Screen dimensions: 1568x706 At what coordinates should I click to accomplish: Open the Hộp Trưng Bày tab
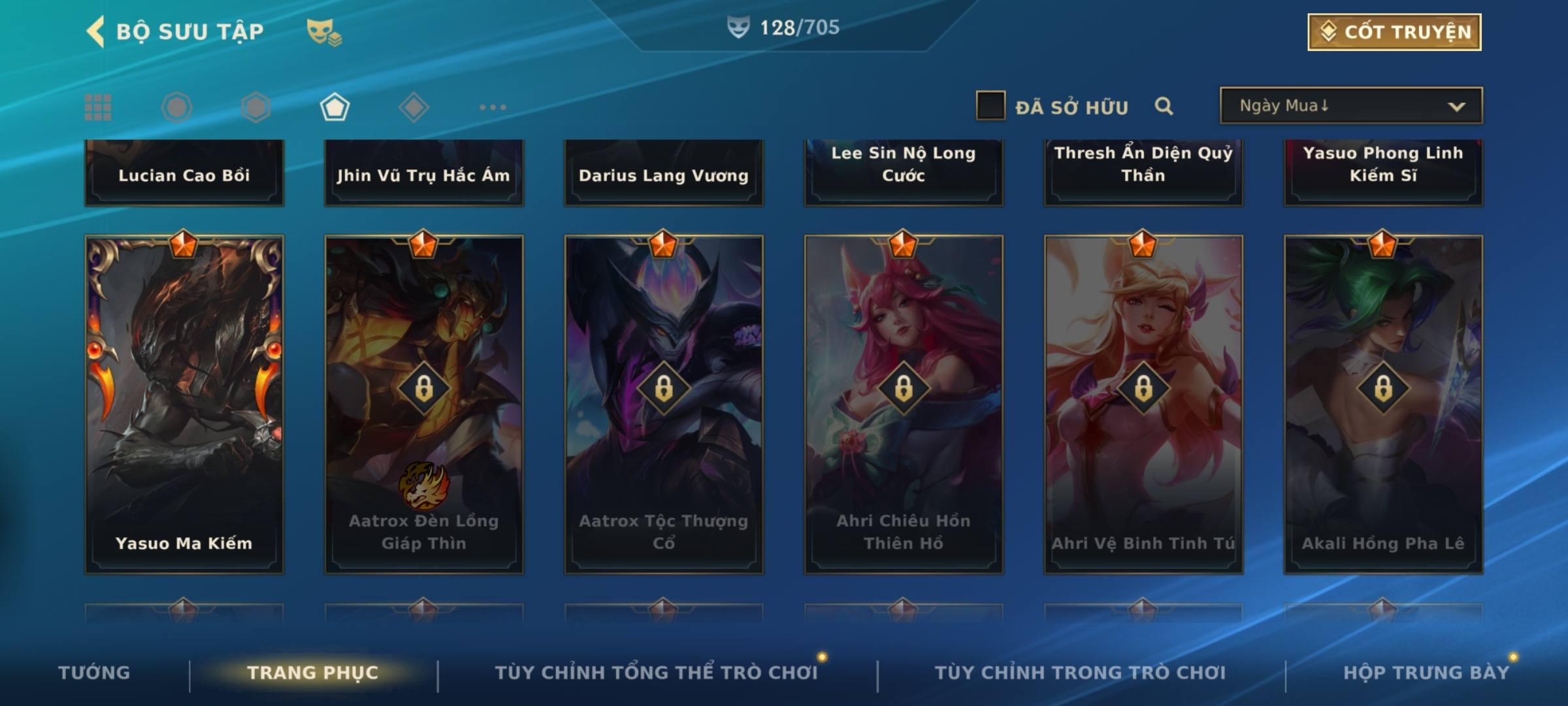(1426, 673)
